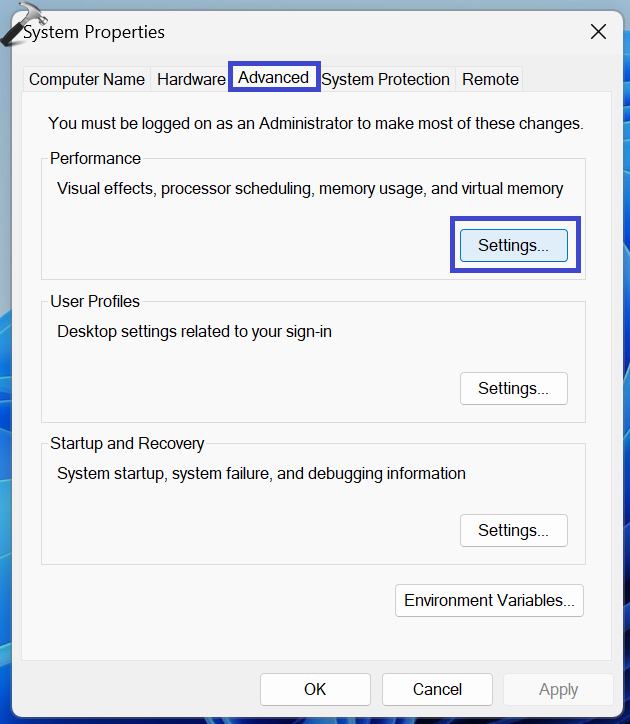Select the Advanced tab
This screenshot has height=724, width=630.
coord(273,77)
